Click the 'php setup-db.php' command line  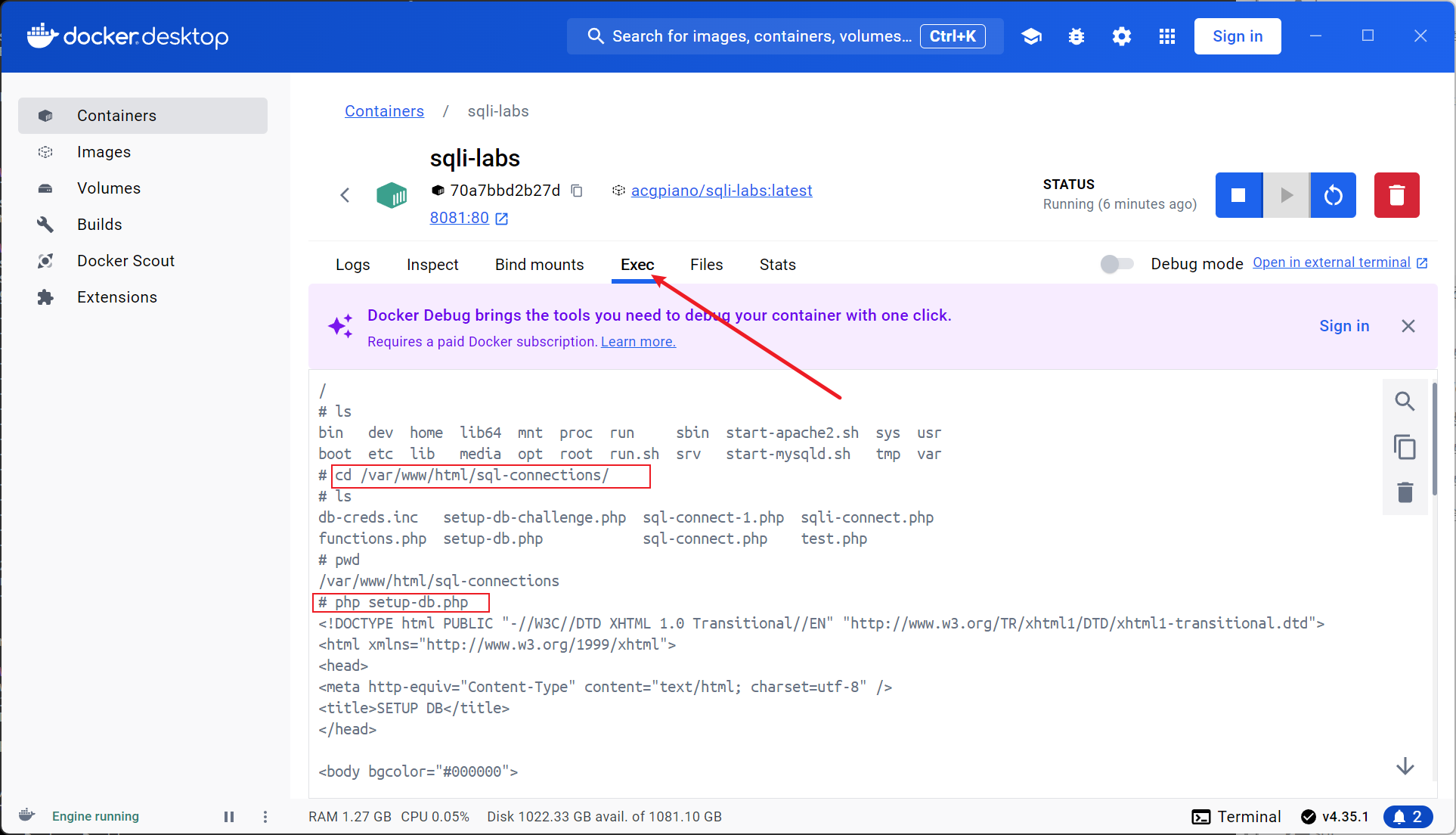pyautogui.click(x=401, y=603)
